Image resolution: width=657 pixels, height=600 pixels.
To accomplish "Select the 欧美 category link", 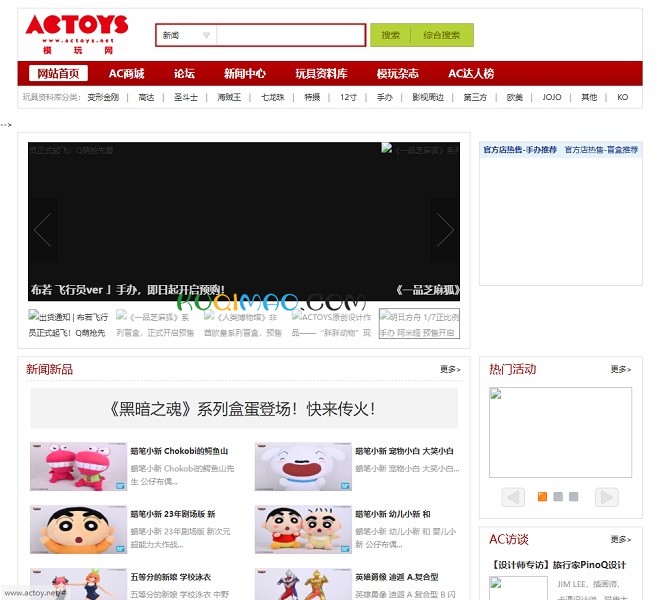I will pos(515,97).
